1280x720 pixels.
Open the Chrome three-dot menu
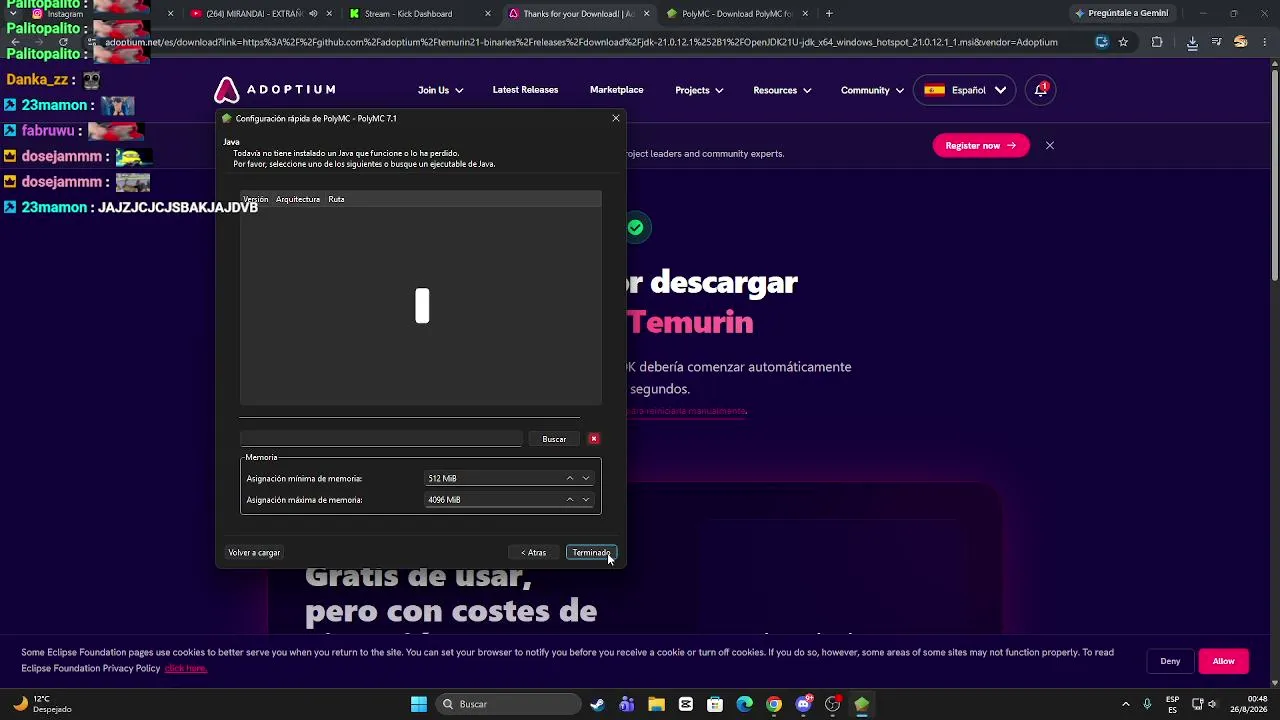pos(1266,42)
